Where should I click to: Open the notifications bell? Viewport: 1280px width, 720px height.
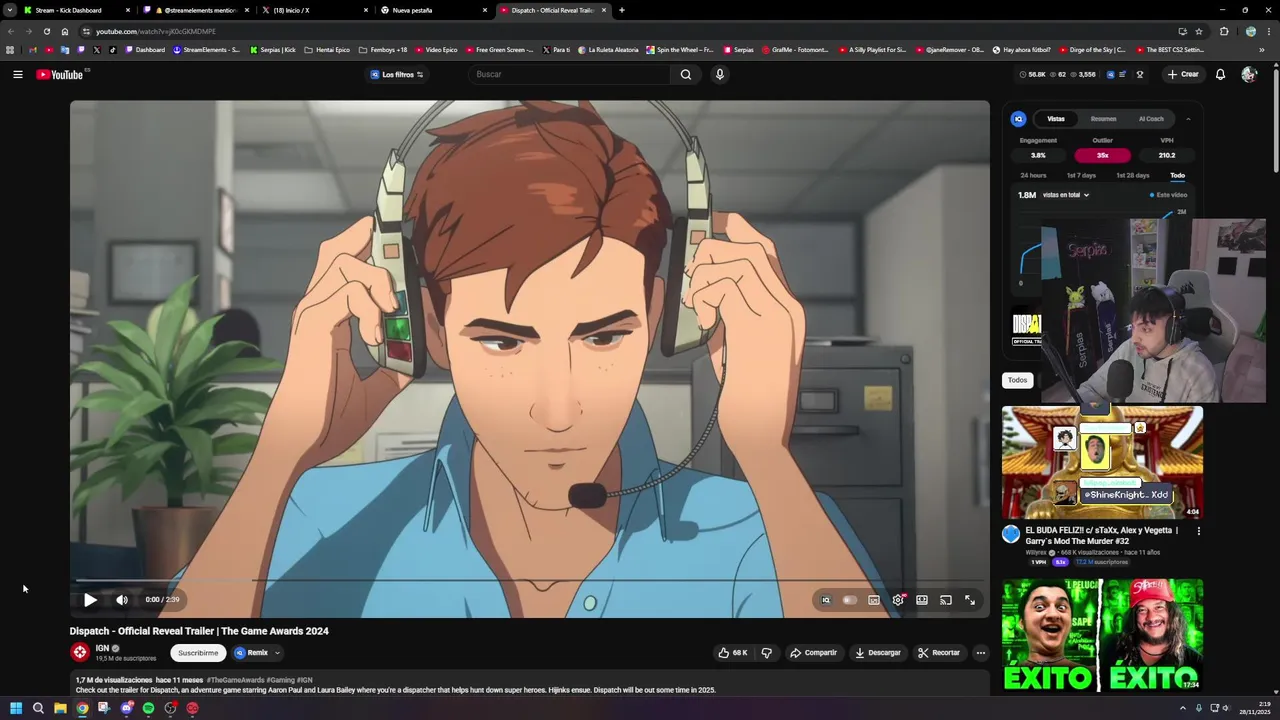[x=1220, y=74]
